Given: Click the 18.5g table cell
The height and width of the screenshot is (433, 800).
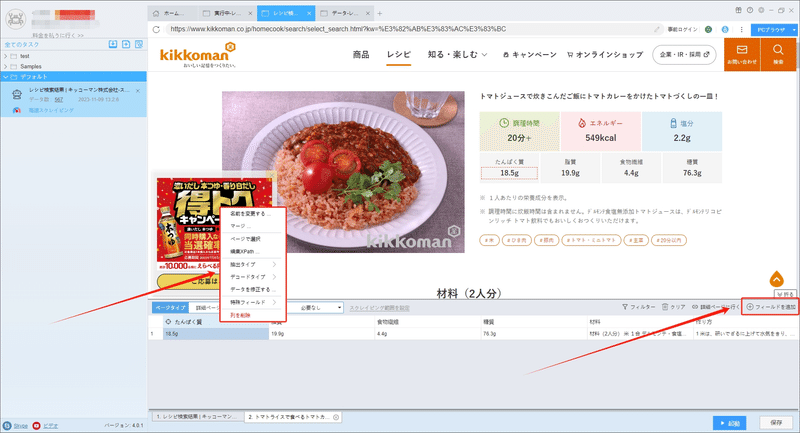Looking at the screenshot, I should (x=216, y=334).
